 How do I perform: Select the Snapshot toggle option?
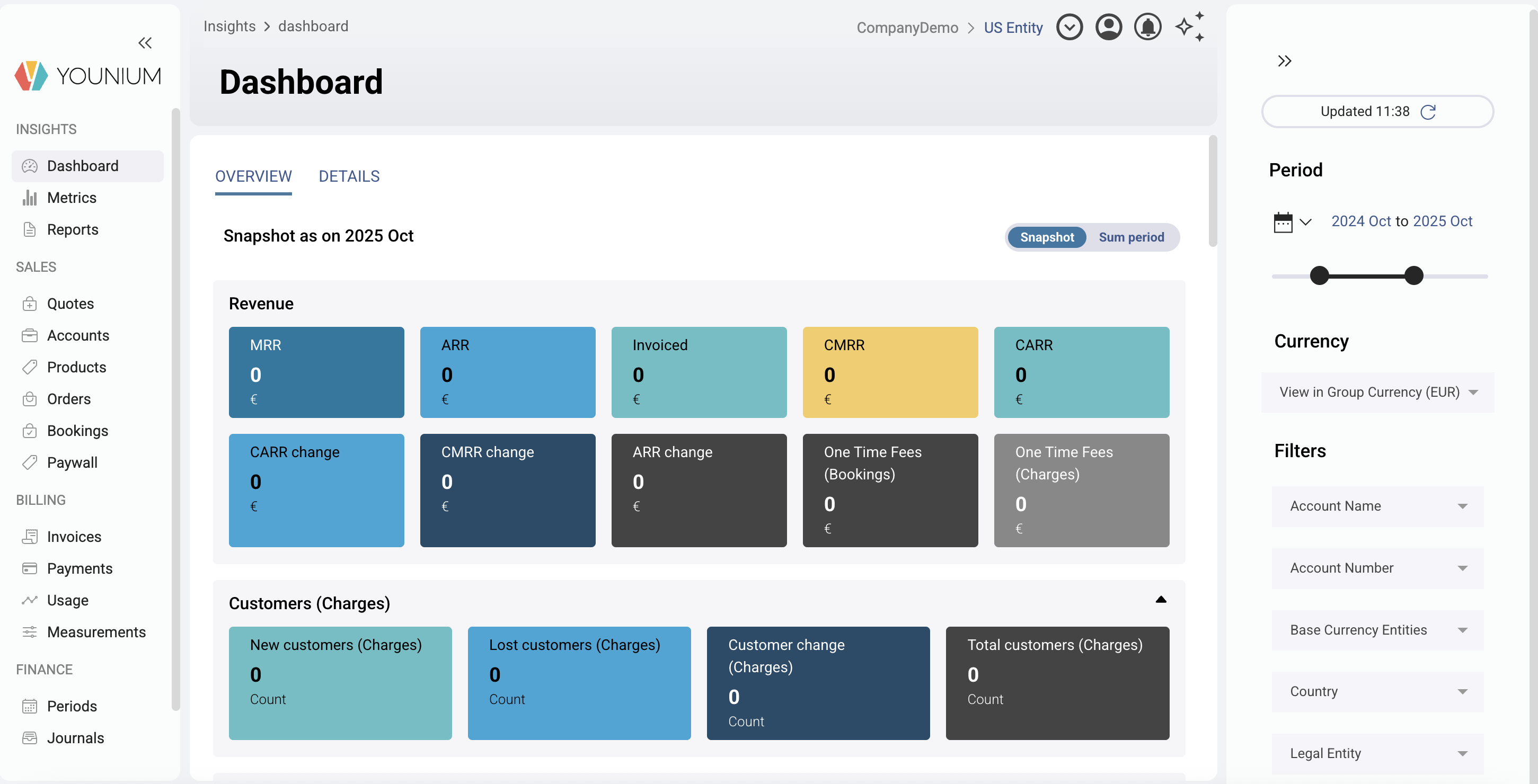pyautogui.click(x=1046, y=237)
